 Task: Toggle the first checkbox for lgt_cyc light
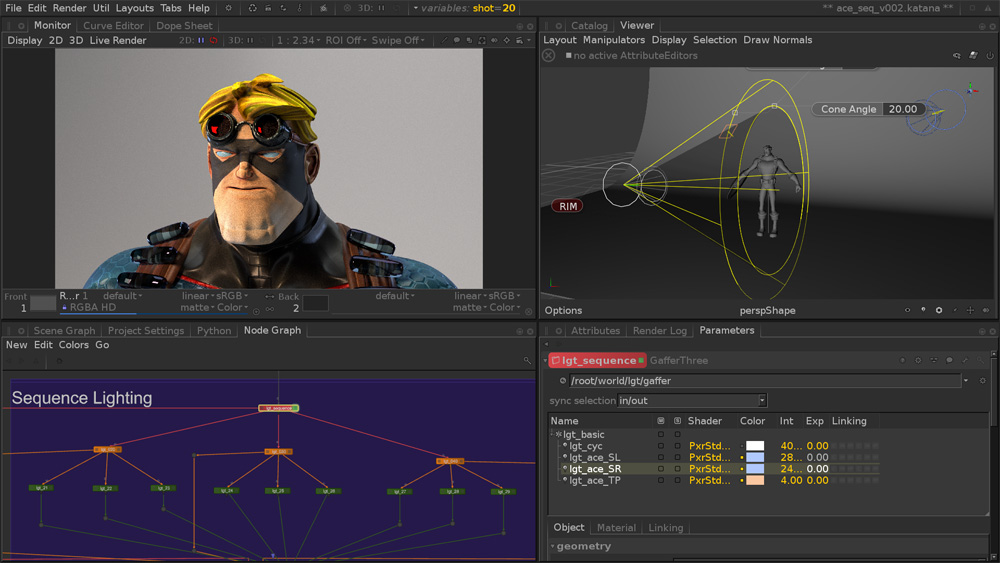660,446
